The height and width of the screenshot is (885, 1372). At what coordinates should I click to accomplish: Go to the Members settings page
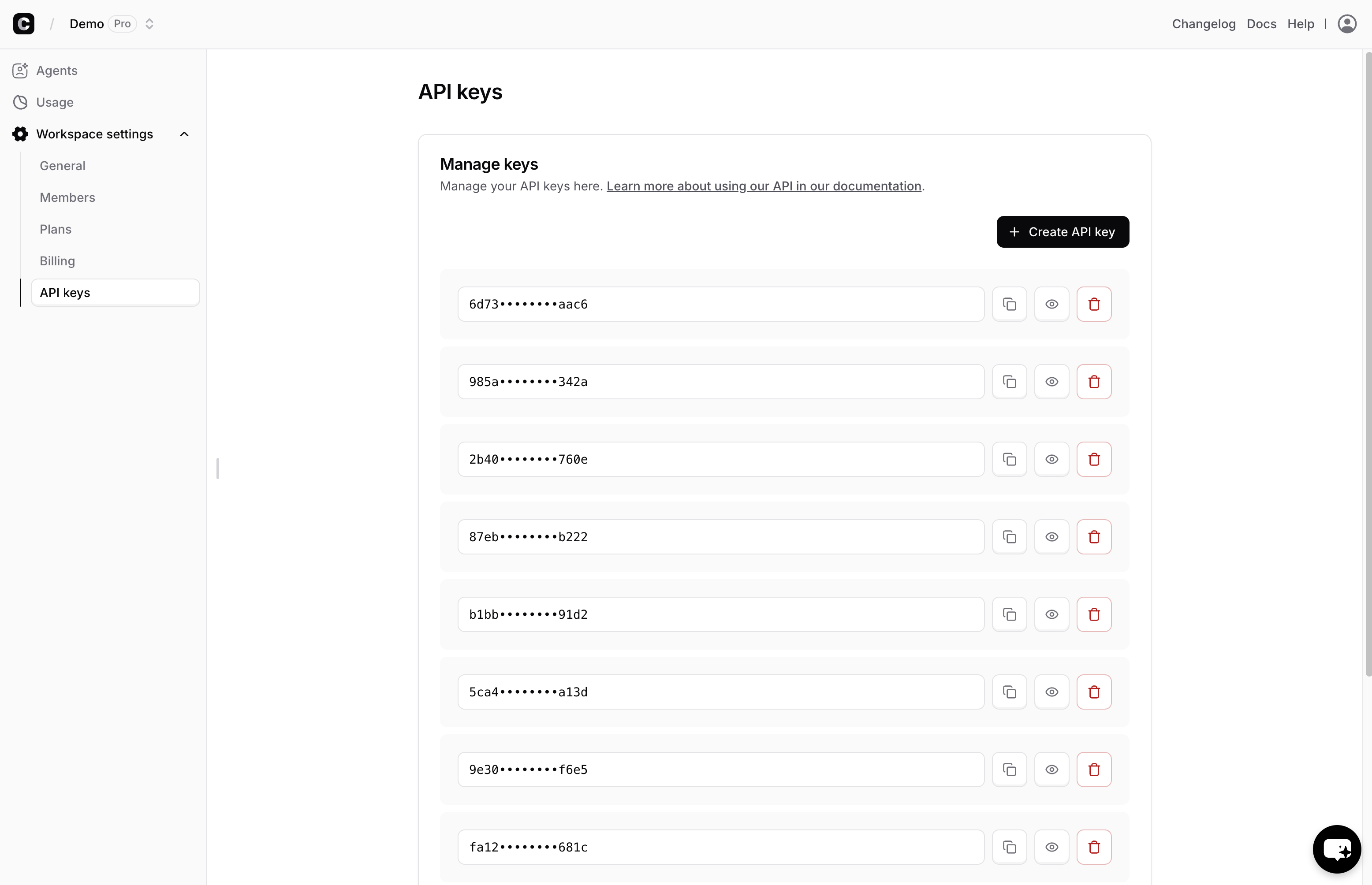[67, 198]
